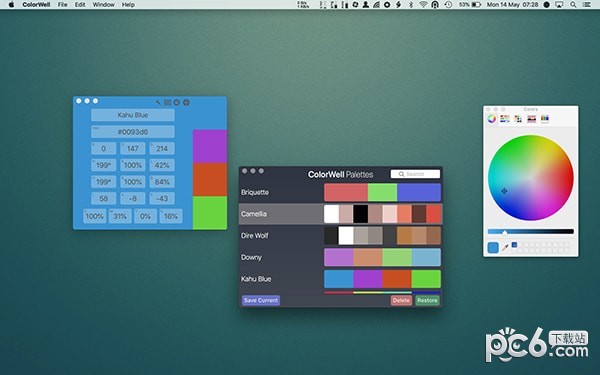Click the blue swatch in Briquette palette
The image size is (600, 375).
(419, 192)
